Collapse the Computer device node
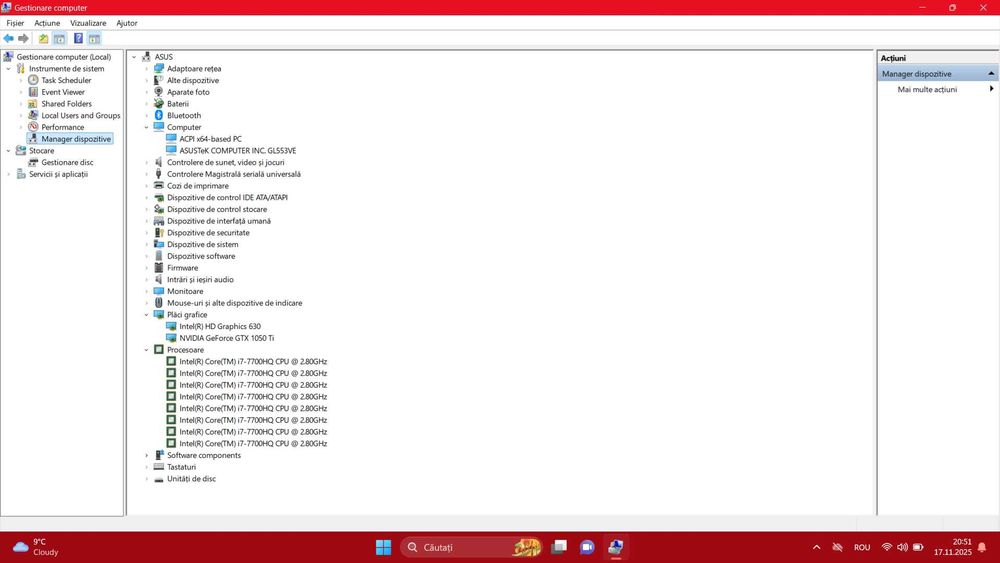 [x=147, y=128]
